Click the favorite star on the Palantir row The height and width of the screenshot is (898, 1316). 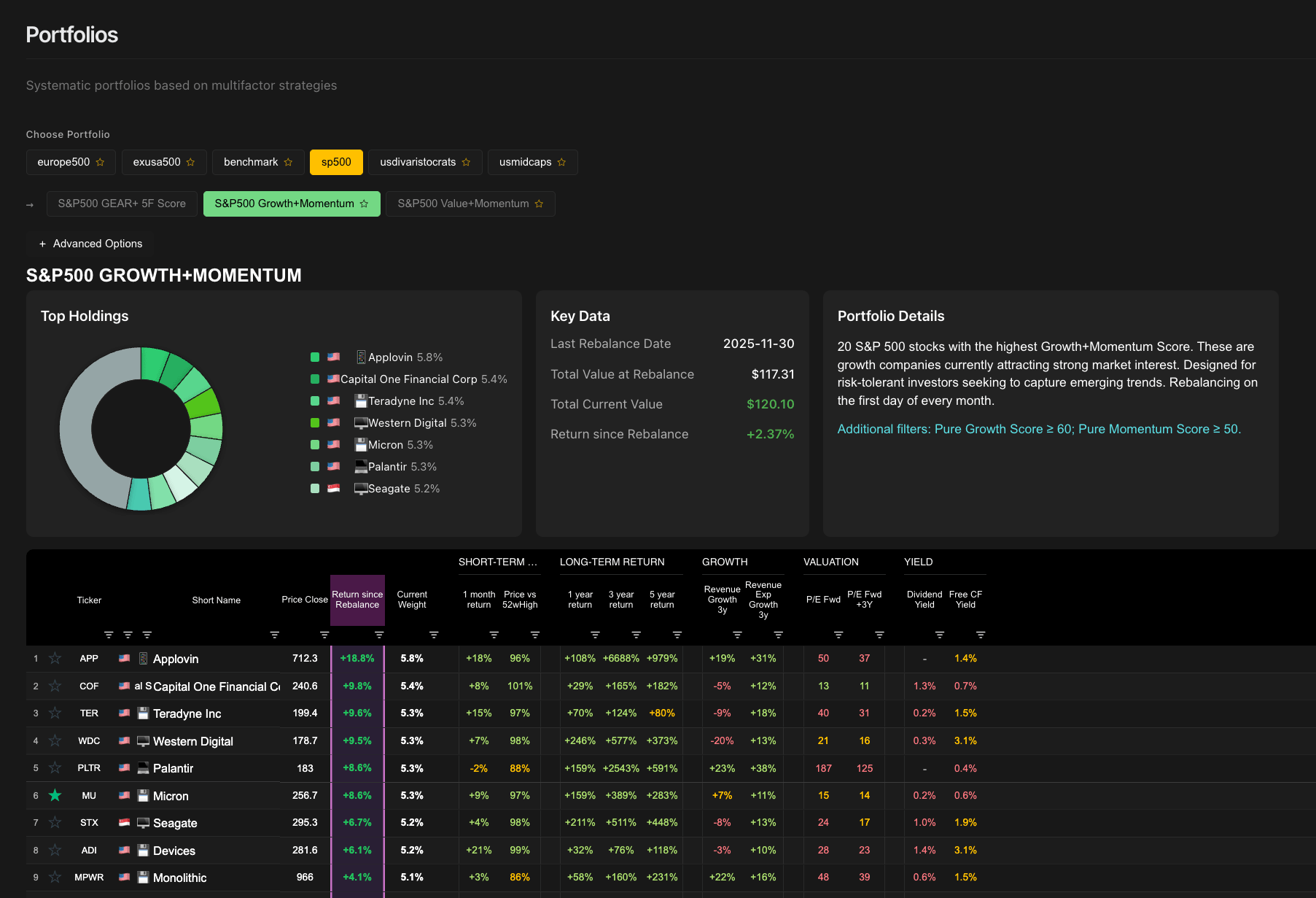click(55, 768)
